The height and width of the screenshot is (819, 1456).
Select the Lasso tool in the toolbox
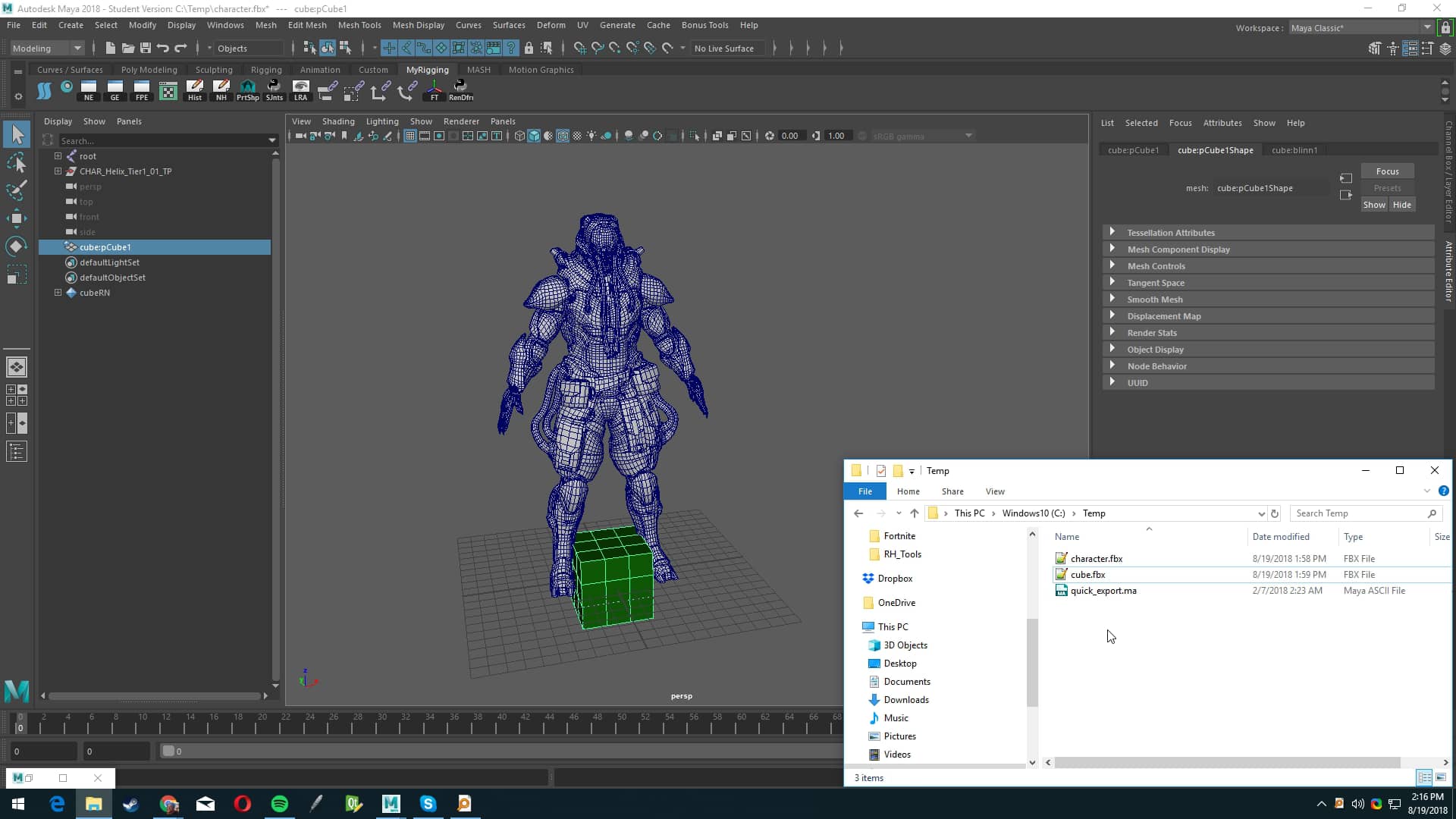coord(17,163)
